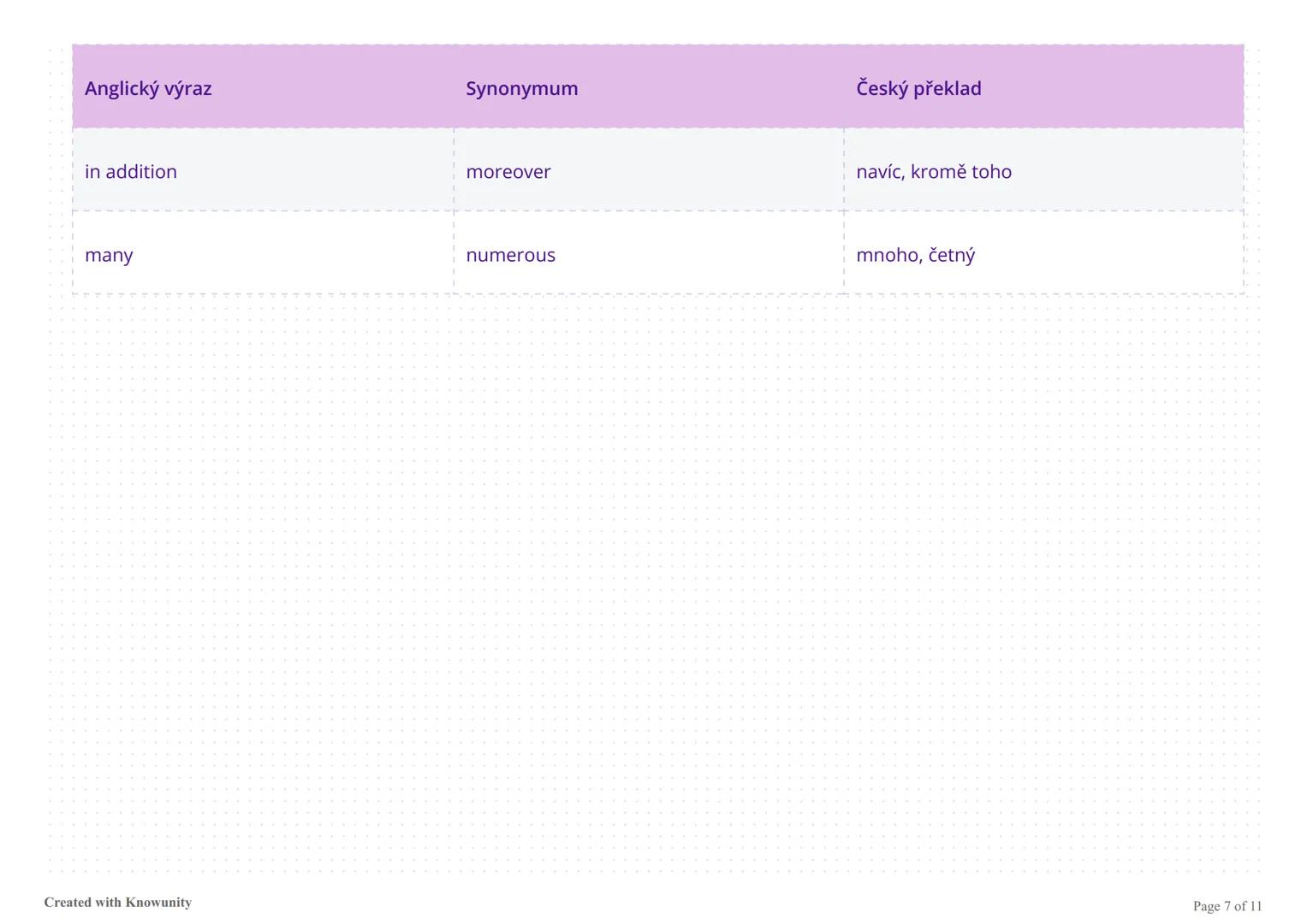The height and width of the screenshot is (924, 1307).
Task: Click the word "četný" in the second row
Action: [x=951, y=255]
